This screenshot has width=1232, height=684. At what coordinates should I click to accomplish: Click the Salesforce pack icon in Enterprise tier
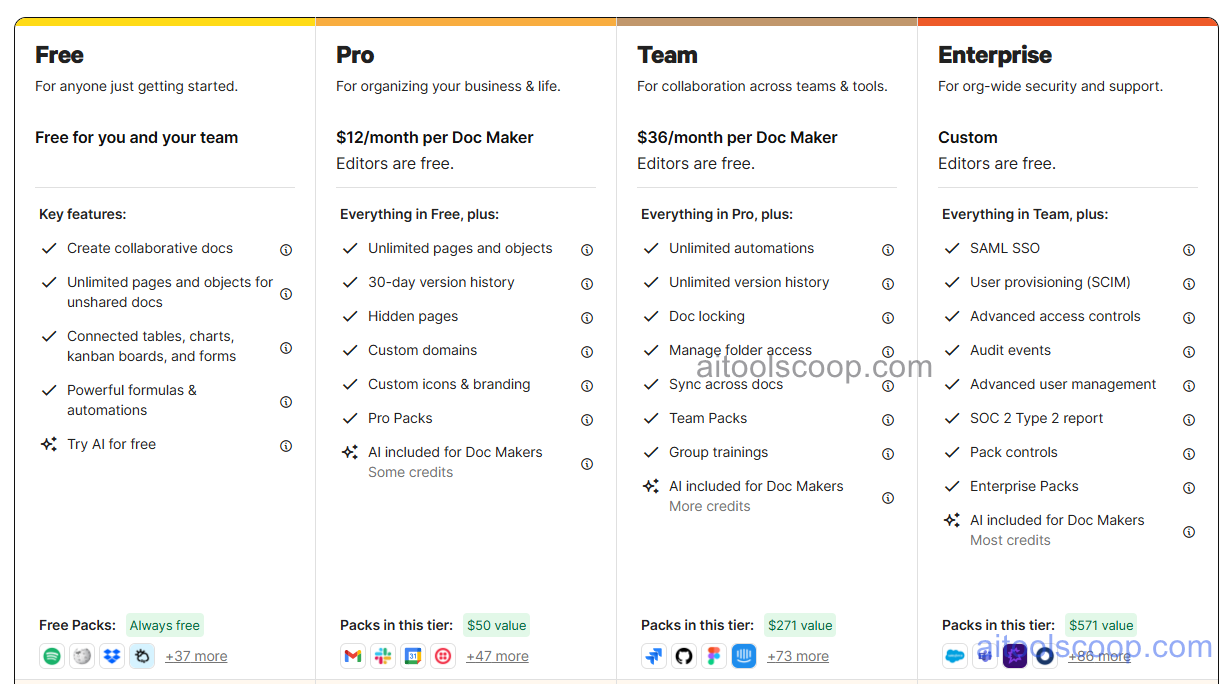tap(954, 656)
